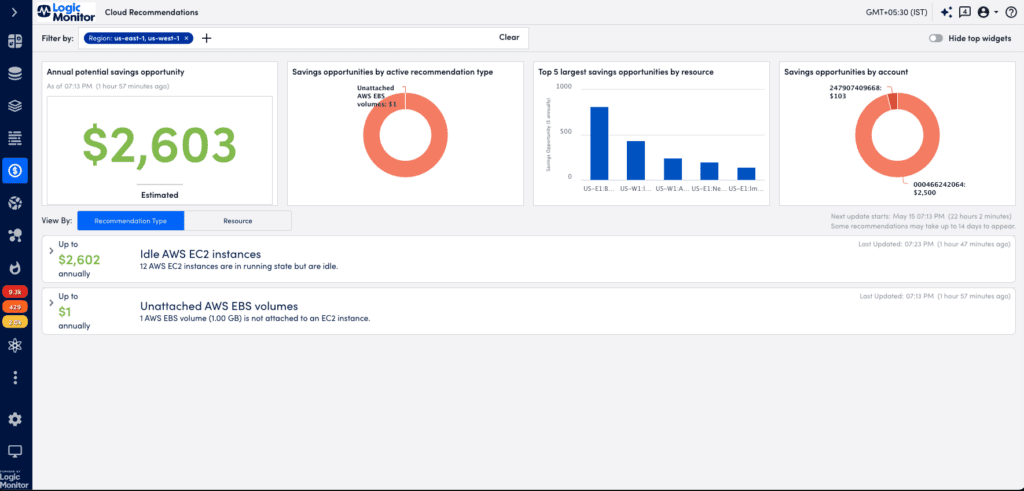Open the chat messages icon showing 4
1024x491 pixels.
click(965, 12)
